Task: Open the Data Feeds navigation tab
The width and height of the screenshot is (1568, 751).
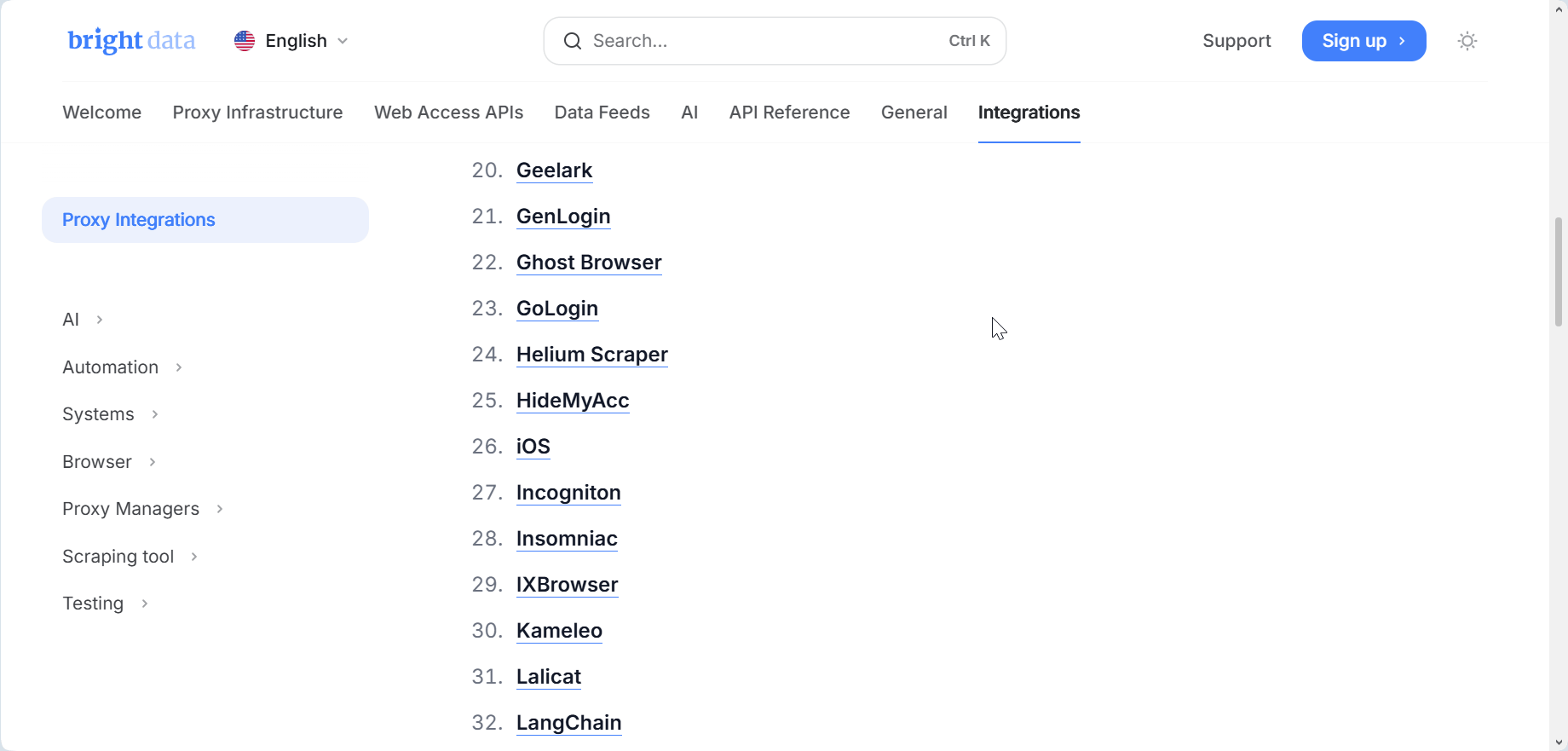Action: coord(602,112)
